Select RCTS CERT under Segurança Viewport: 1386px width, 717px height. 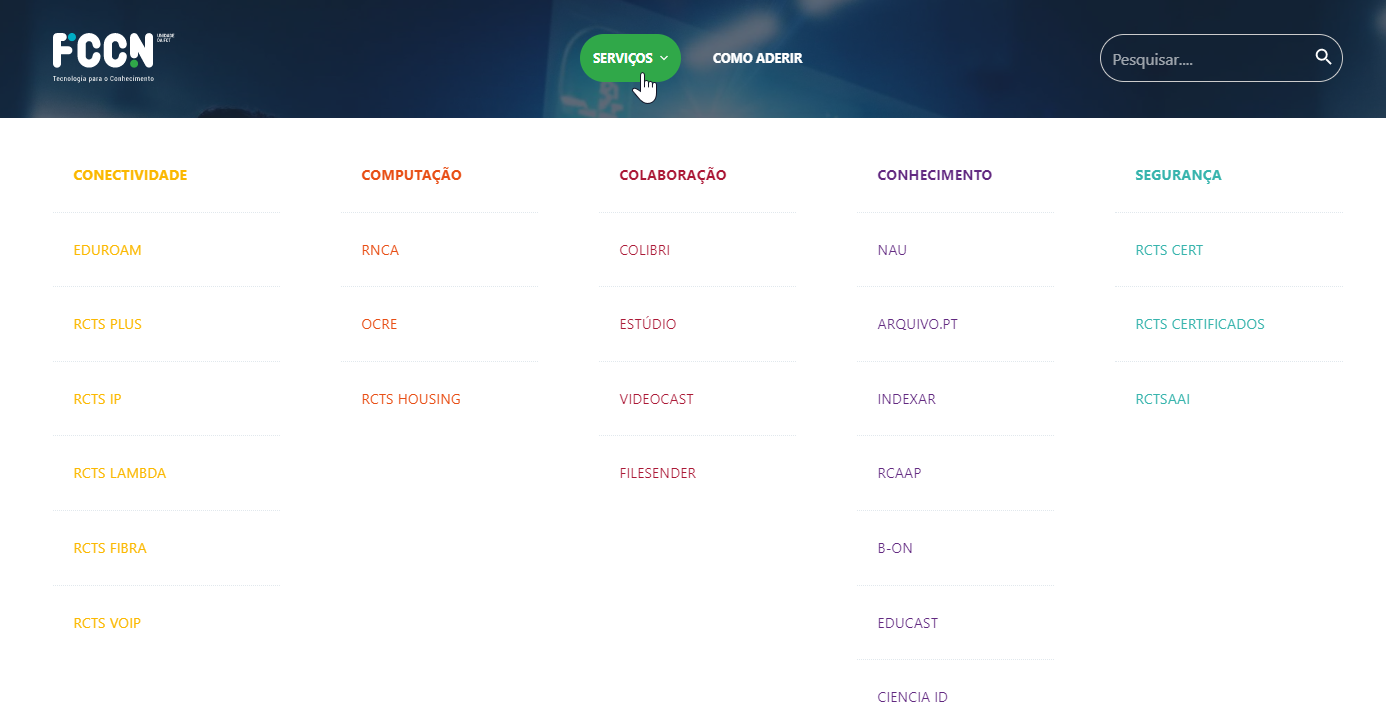(x=1169, y=249)
